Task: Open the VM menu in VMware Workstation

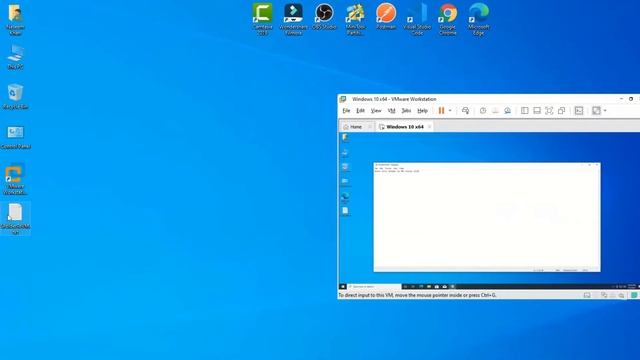Action: point(391,111)
